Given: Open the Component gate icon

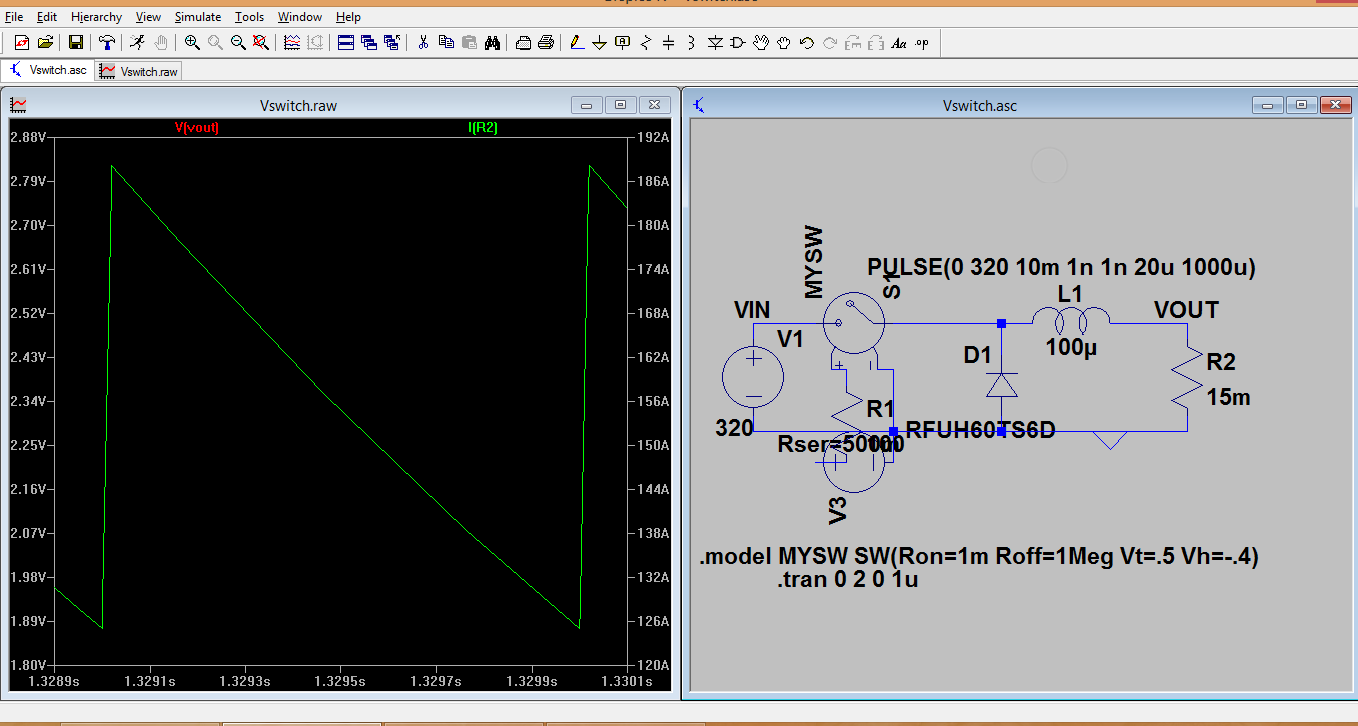Looking at the screenshot, I should coord(738,42).
